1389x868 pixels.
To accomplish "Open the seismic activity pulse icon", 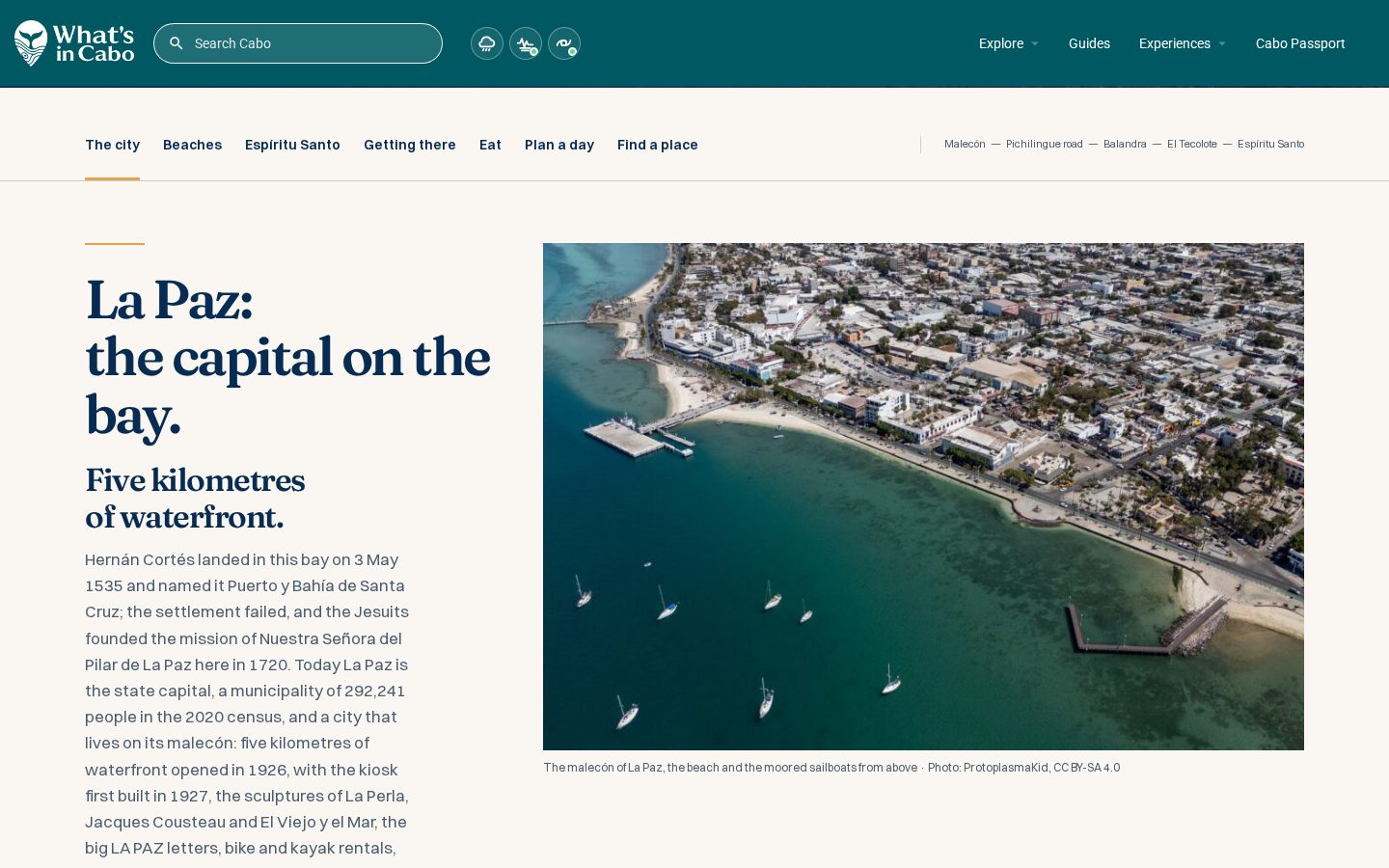I will click(x=526, y=43).
